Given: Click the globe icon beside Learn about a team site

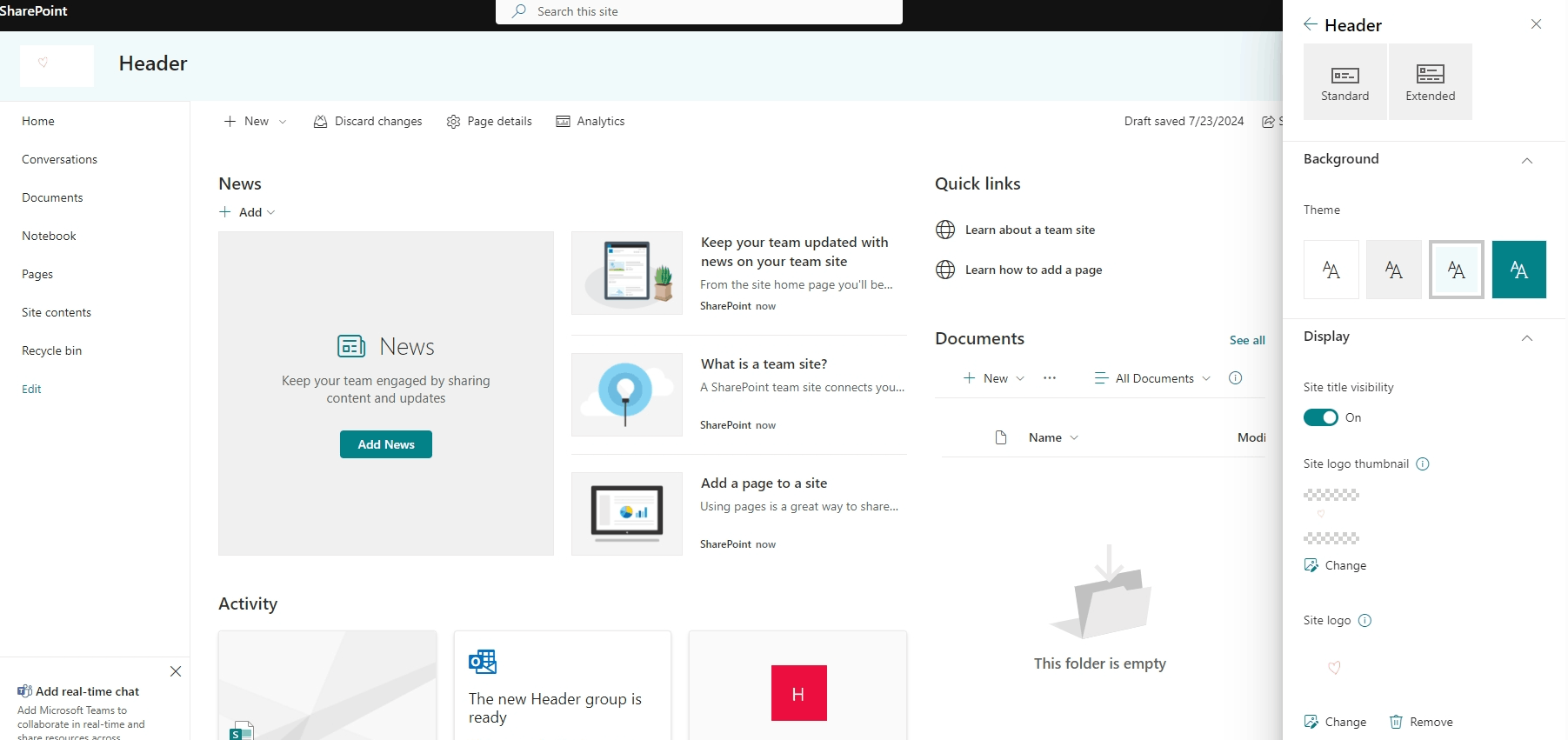Looking at the screenshot, I should coord(945,230).
